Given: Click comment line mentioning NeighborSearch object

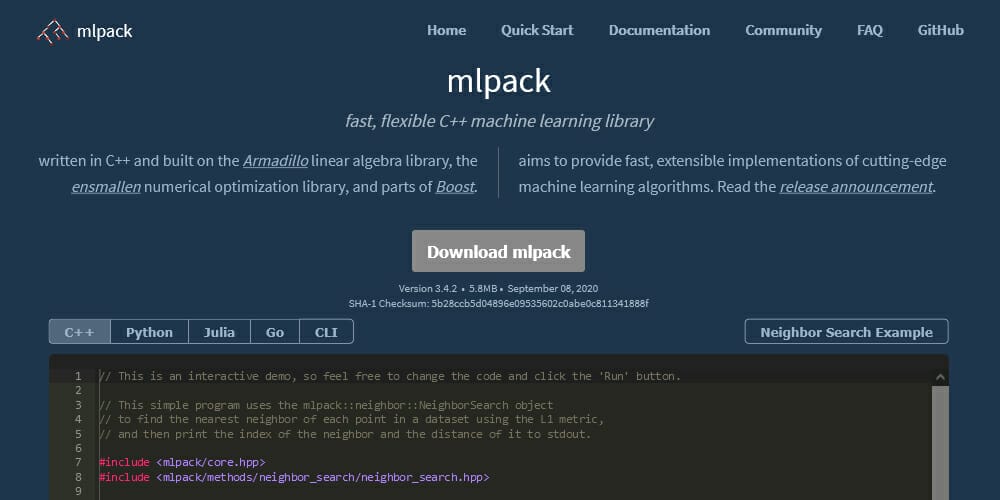Looking at the screenshot, I should tap(326, 405).
